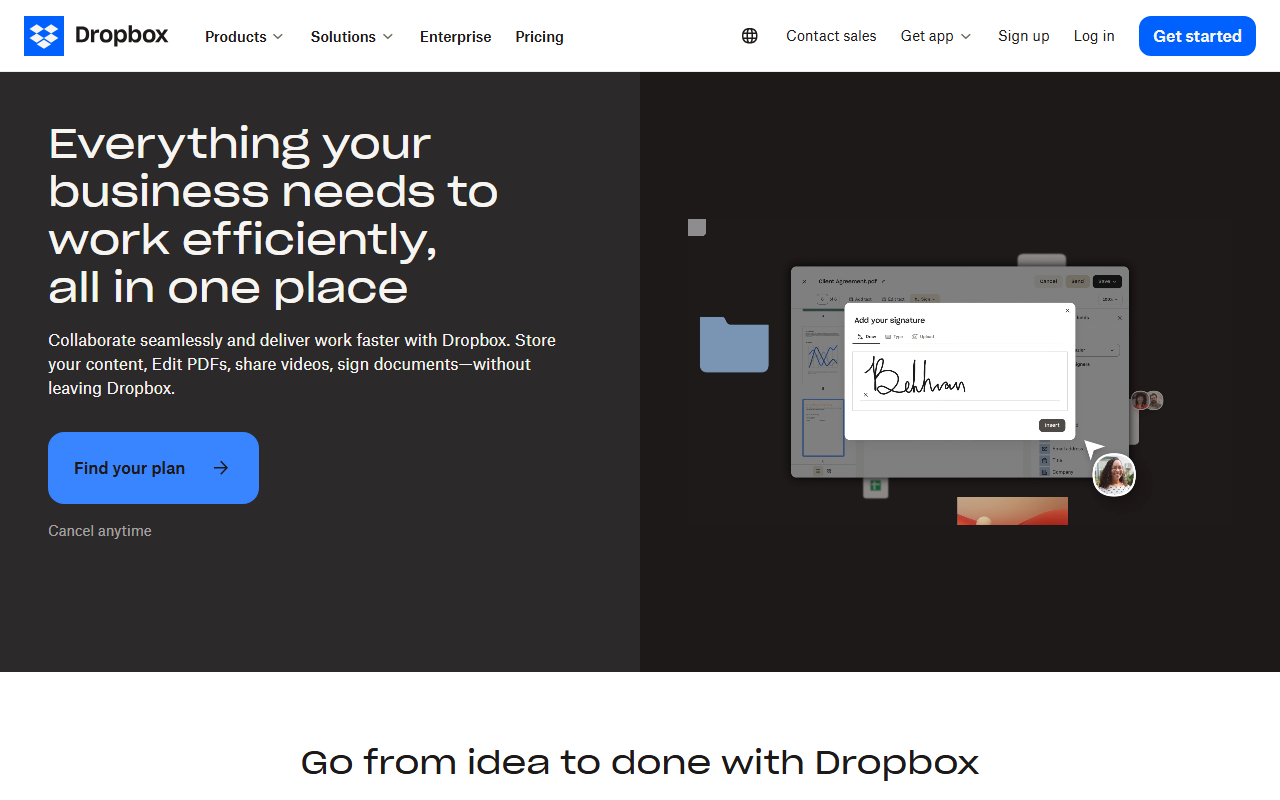
Task: Close the Add your signature dialog
Action: pyautogui.click(x=1067, y=311)
